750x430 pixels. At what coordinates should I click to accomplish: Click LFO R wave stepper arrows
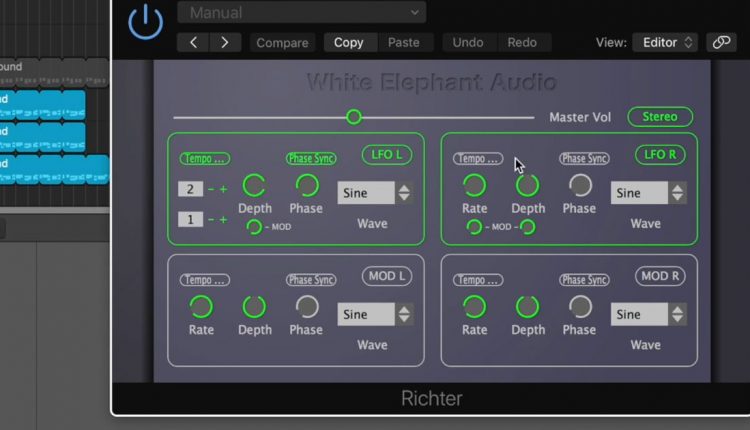click(677, 193)
